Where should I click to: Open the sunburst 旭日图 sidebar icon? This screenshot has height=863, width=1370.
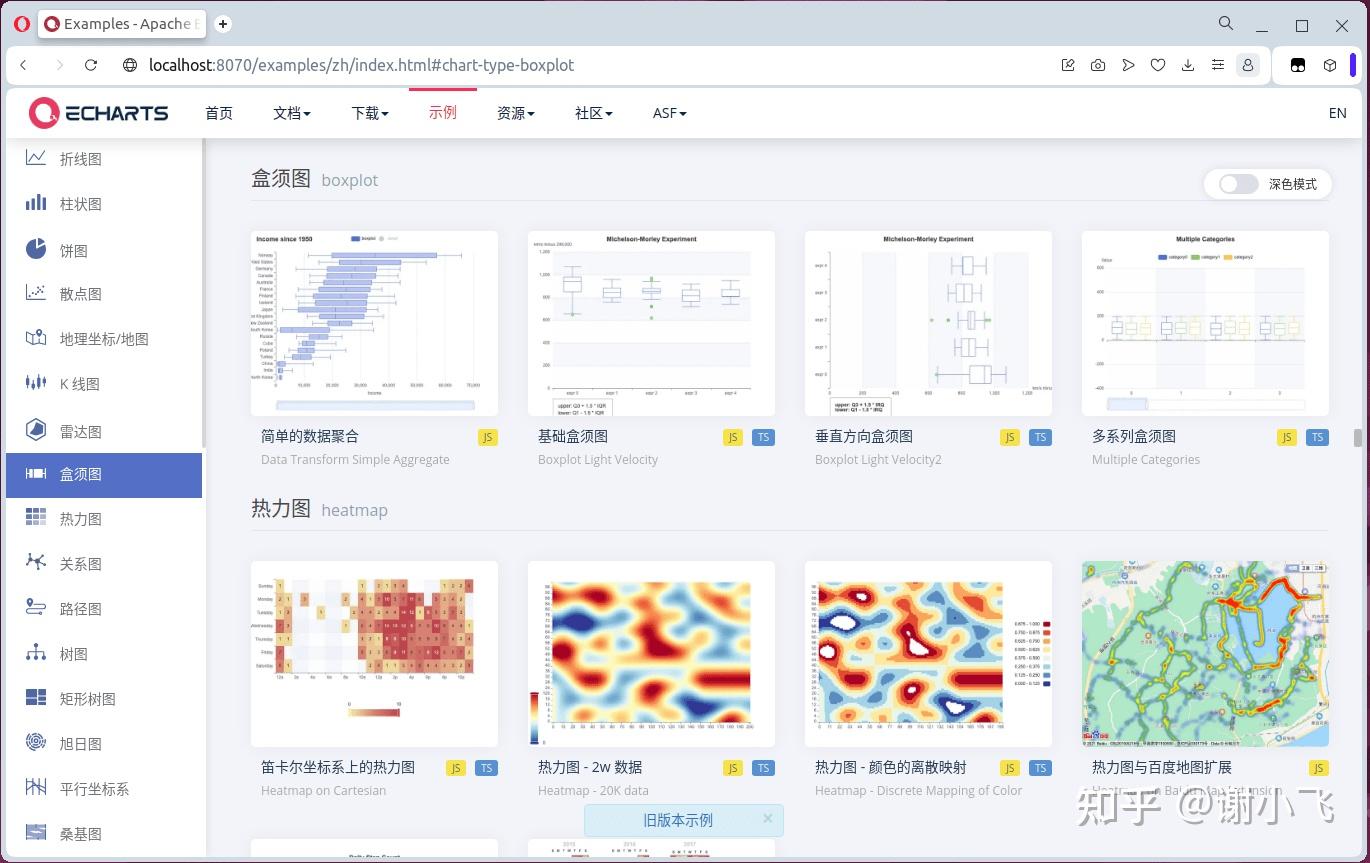tap(36, 743)
